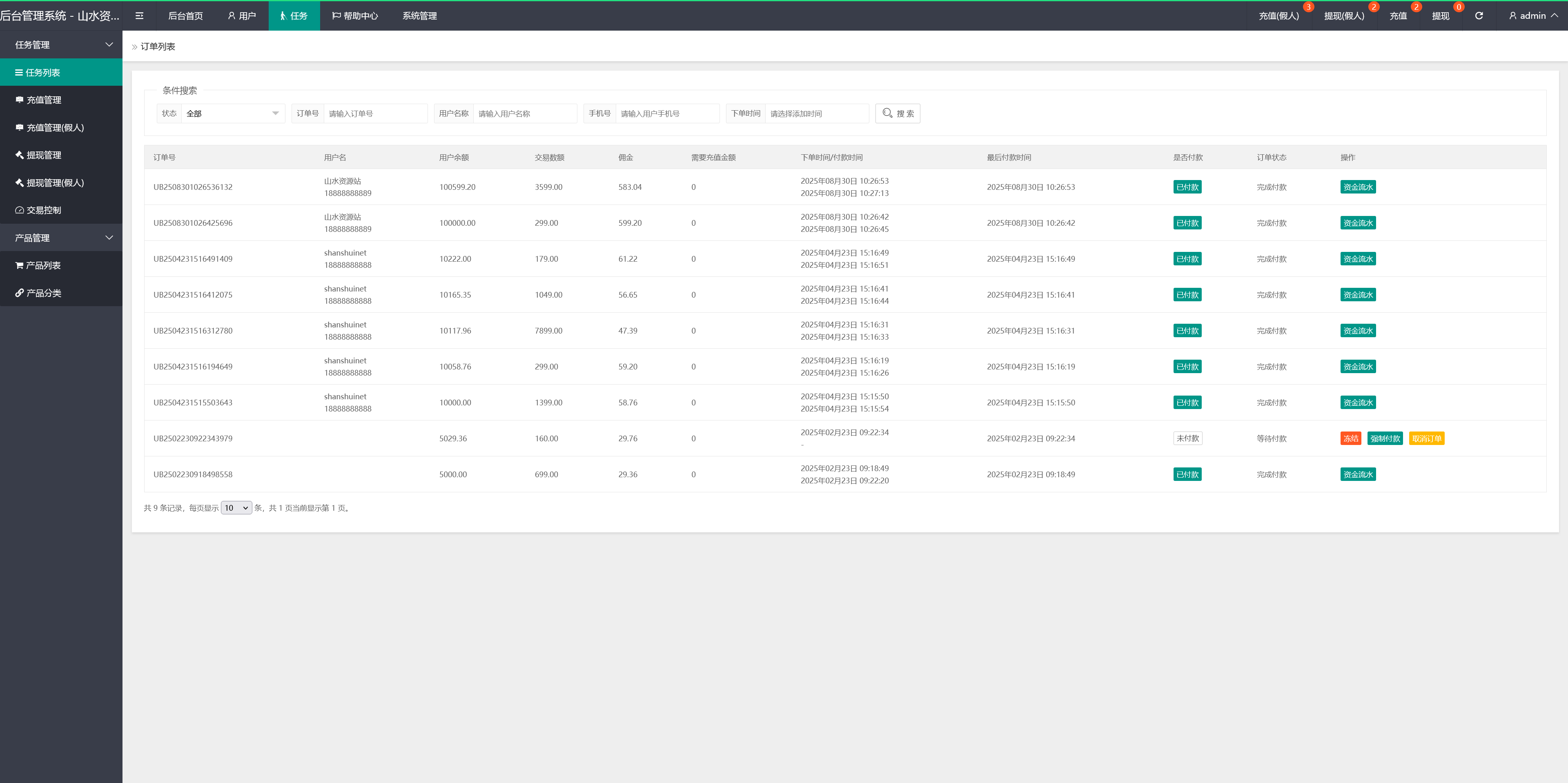Click the sidebar collapse hamburger icon

pyautogui.click(x=139, y=16)
